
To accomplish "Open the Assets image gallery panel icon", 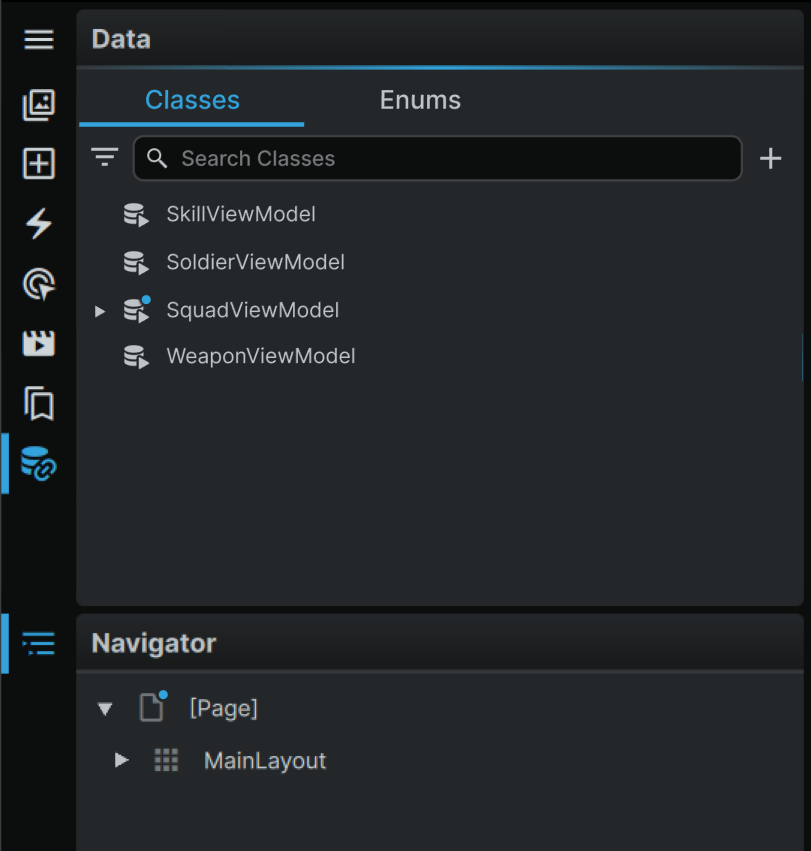I will [x=39, y=105].
